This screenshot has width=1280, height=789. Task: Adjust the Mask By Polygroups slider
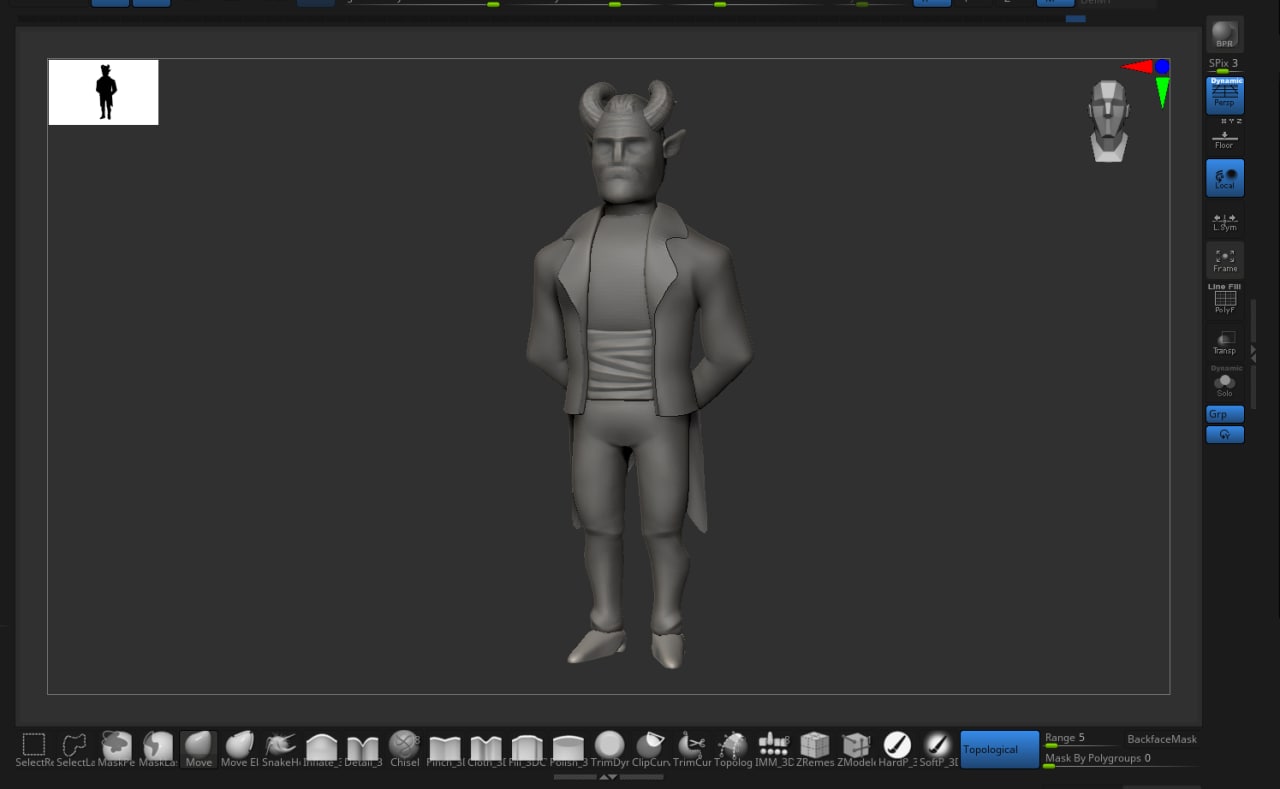coord(1120,760)
